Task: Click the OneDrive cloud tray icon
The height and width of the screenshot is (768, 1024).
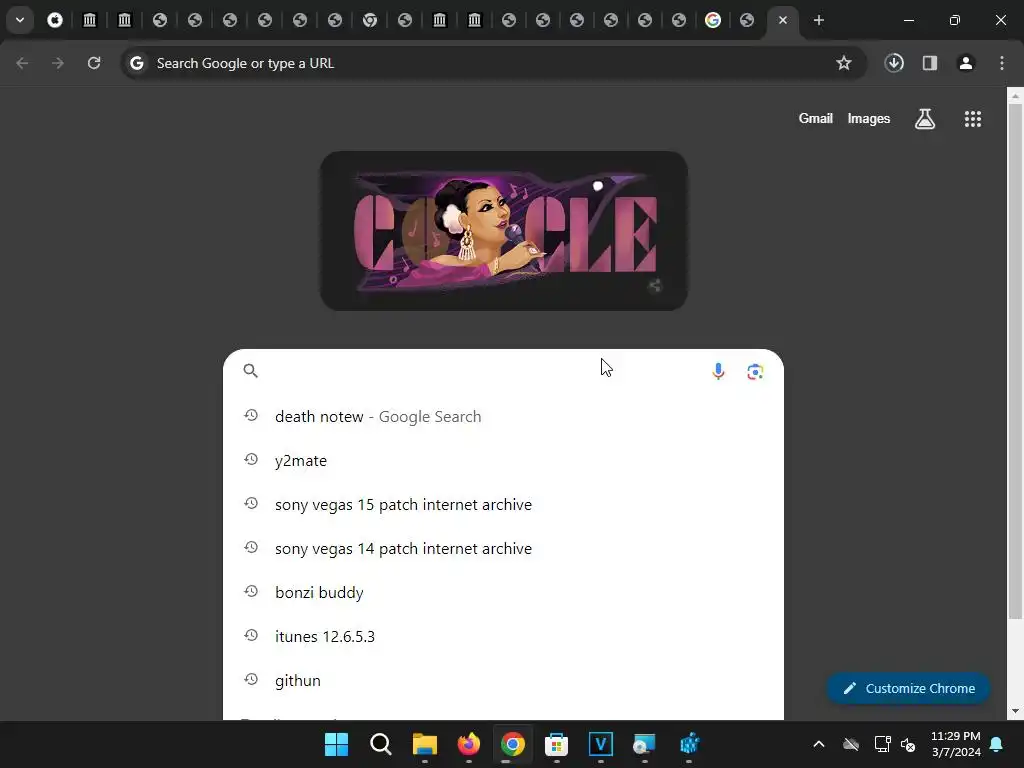Action: 851,744
